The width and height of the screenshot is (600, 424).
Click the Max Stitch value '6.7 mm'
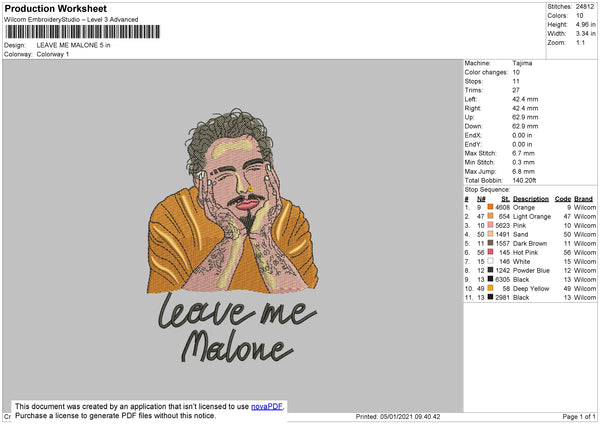pos(522,153)
